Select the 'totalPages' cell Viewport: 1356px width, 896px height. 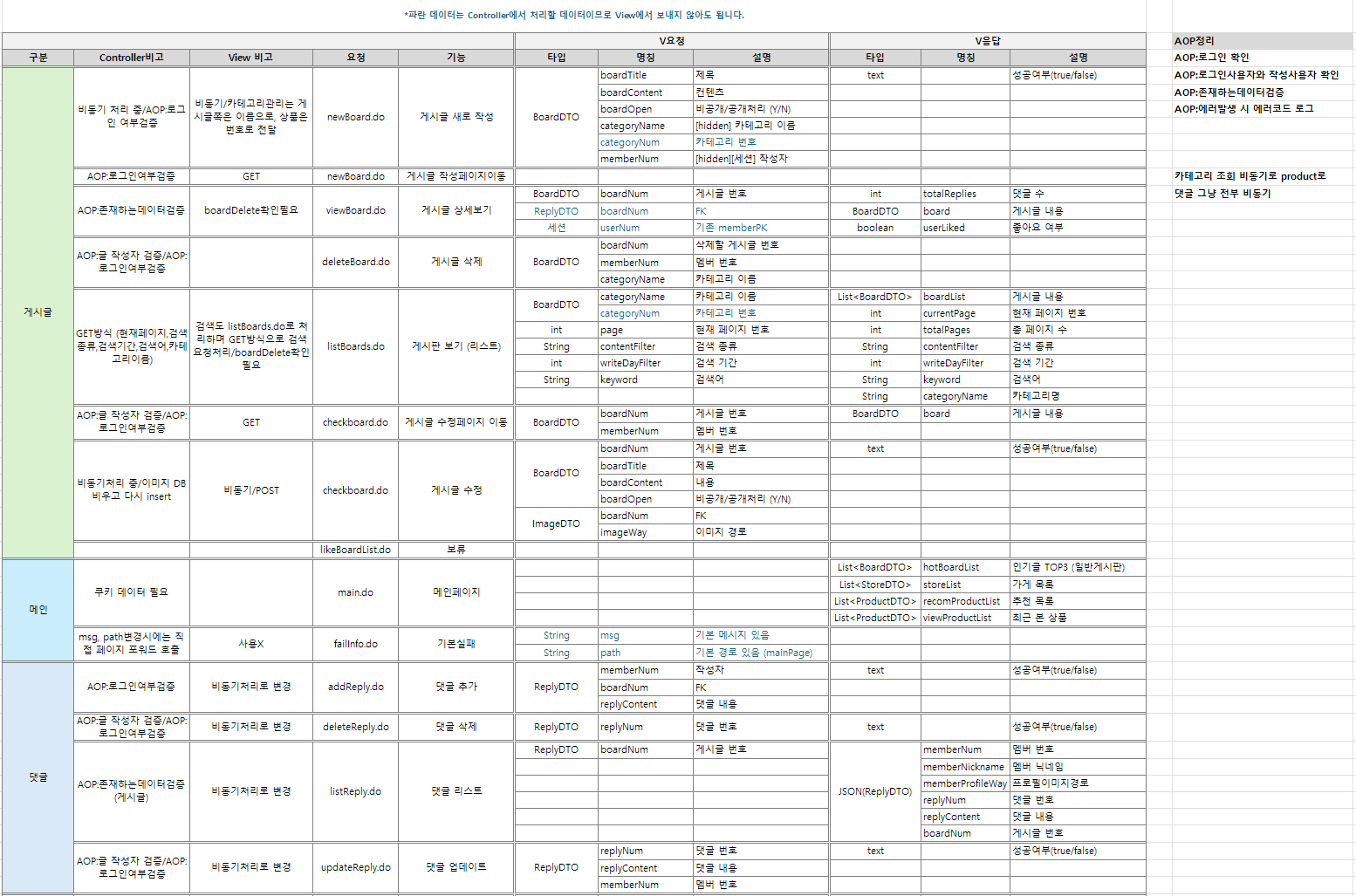pos(966,330)
